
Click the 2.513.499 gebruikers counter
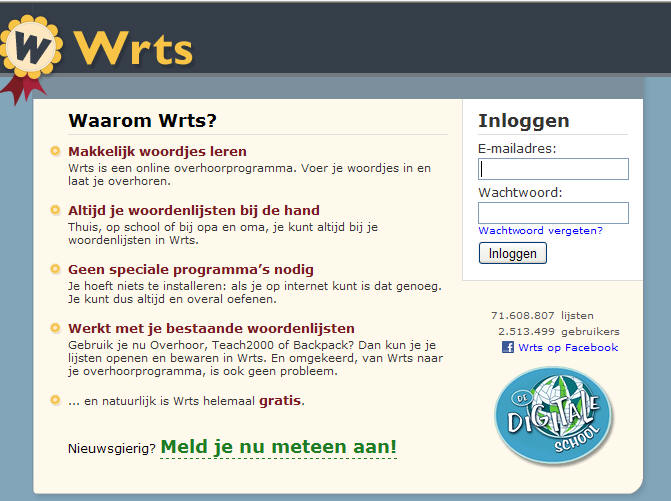(558, 332)
